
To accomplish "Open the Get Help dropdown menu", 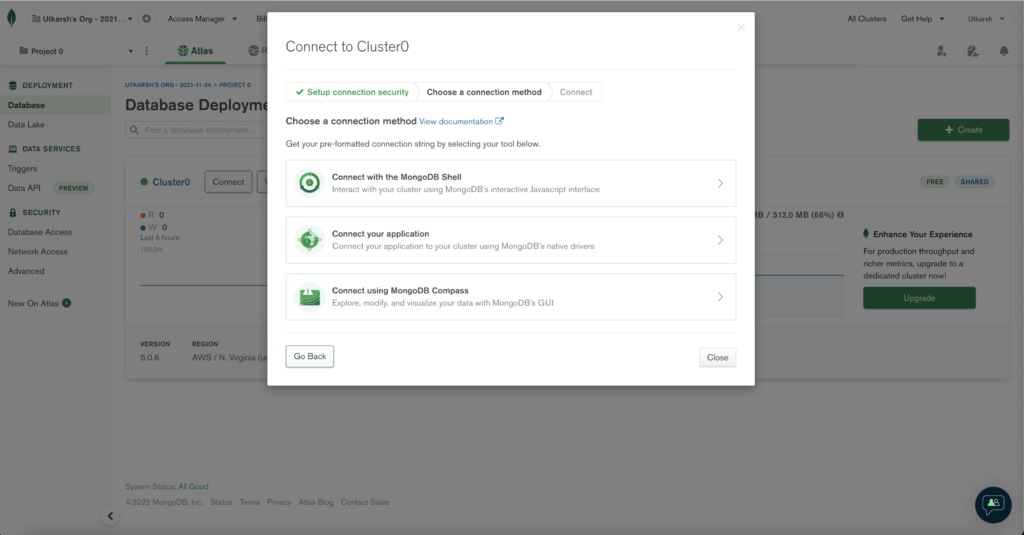I will coord(922,19).
